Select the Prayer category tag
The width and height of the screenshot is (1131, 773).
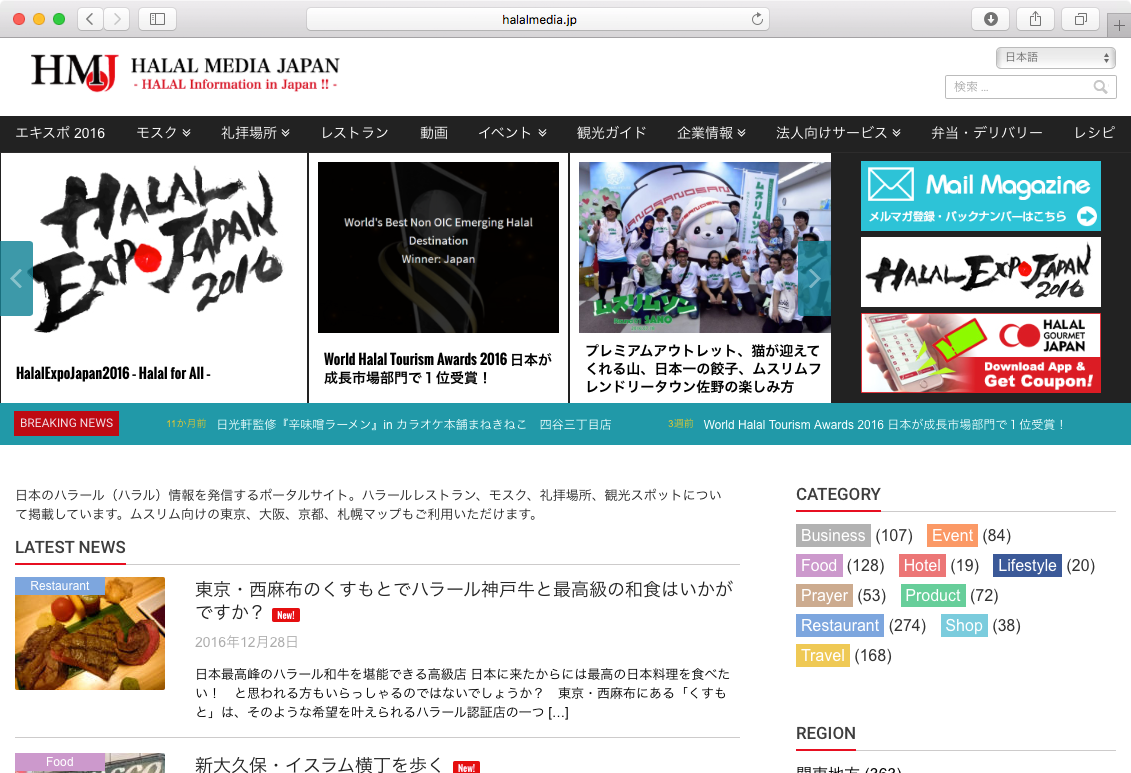(824, 596)
